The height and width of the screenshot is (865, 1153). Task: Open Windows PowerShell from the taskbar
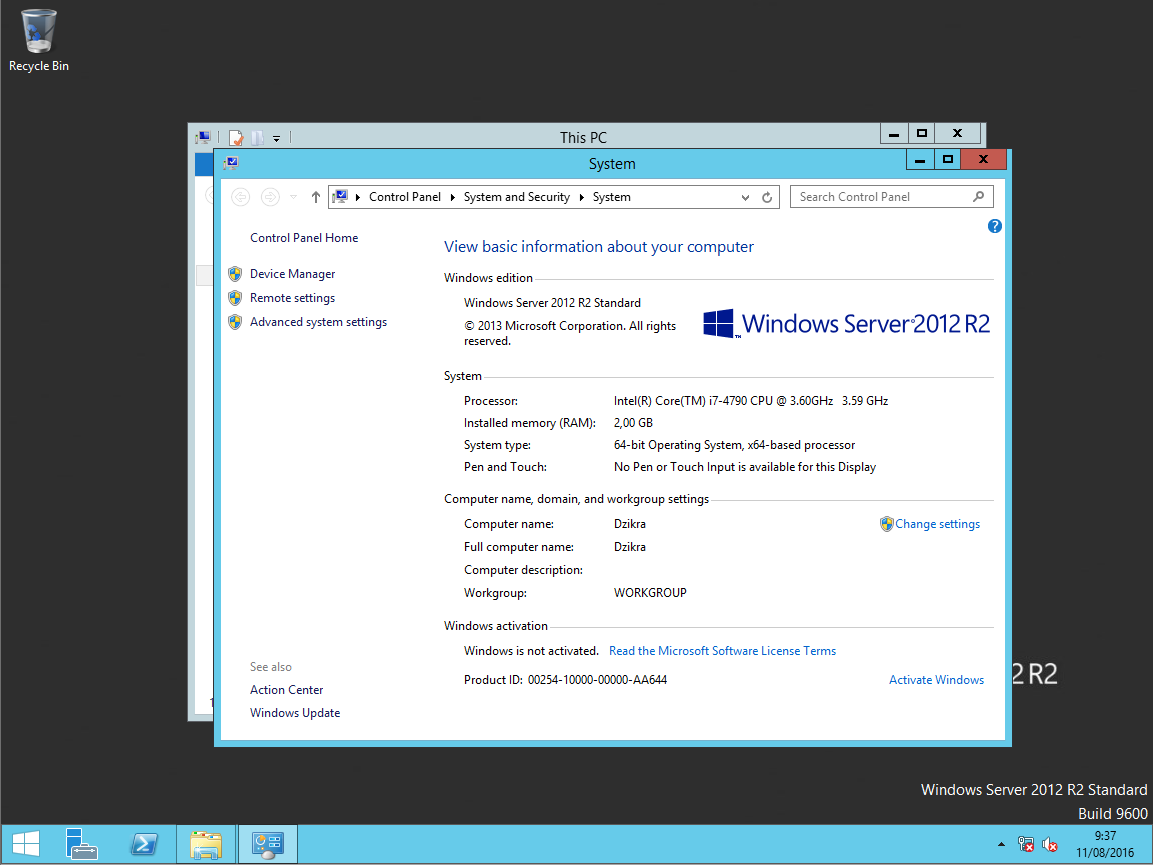click(x=145, y=844)
